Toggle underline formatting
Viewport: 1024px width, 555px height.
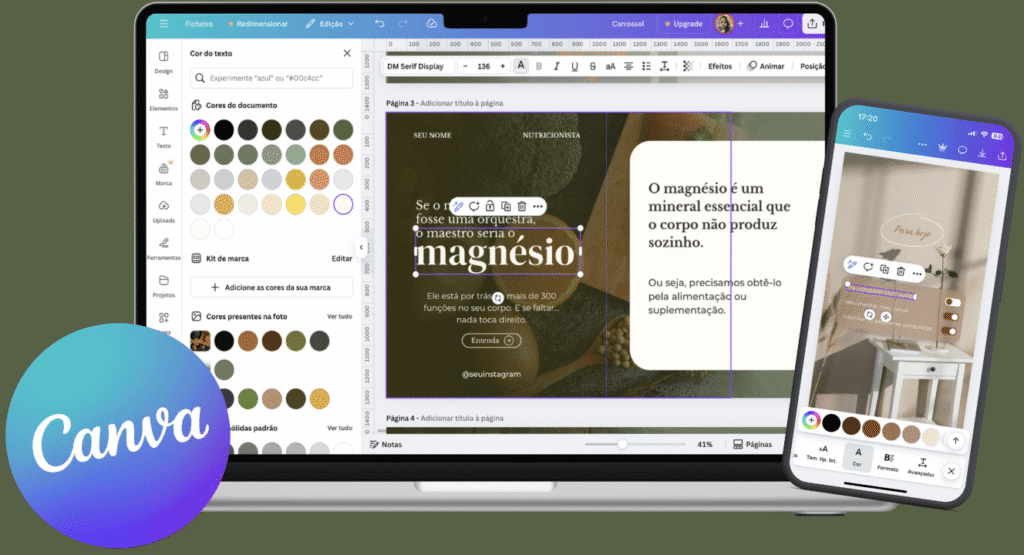[575, 66]
